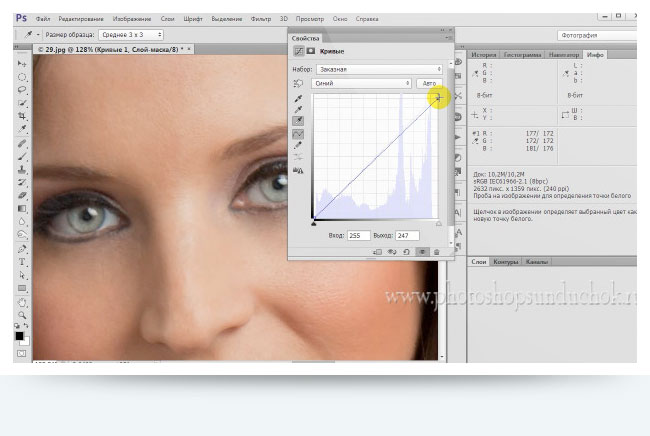Swap foreground and background colors
The height and width of the screenshot is (436, 650).
(26, 326)
